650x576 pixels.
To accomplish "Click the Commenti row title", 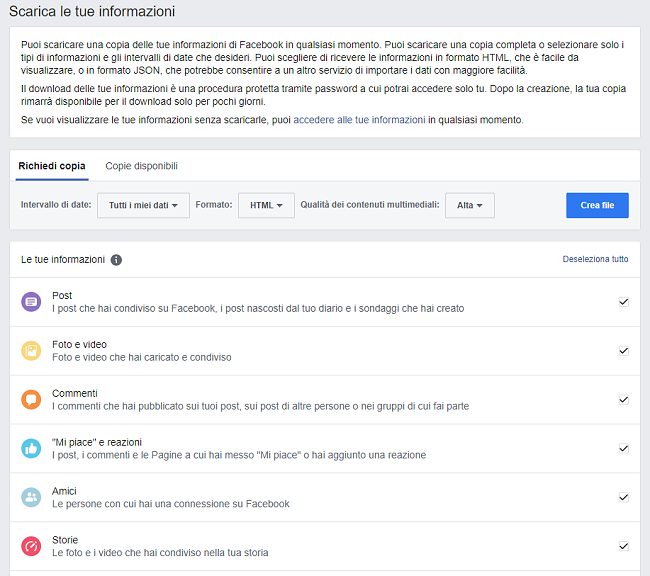I will tap(75, 393).
